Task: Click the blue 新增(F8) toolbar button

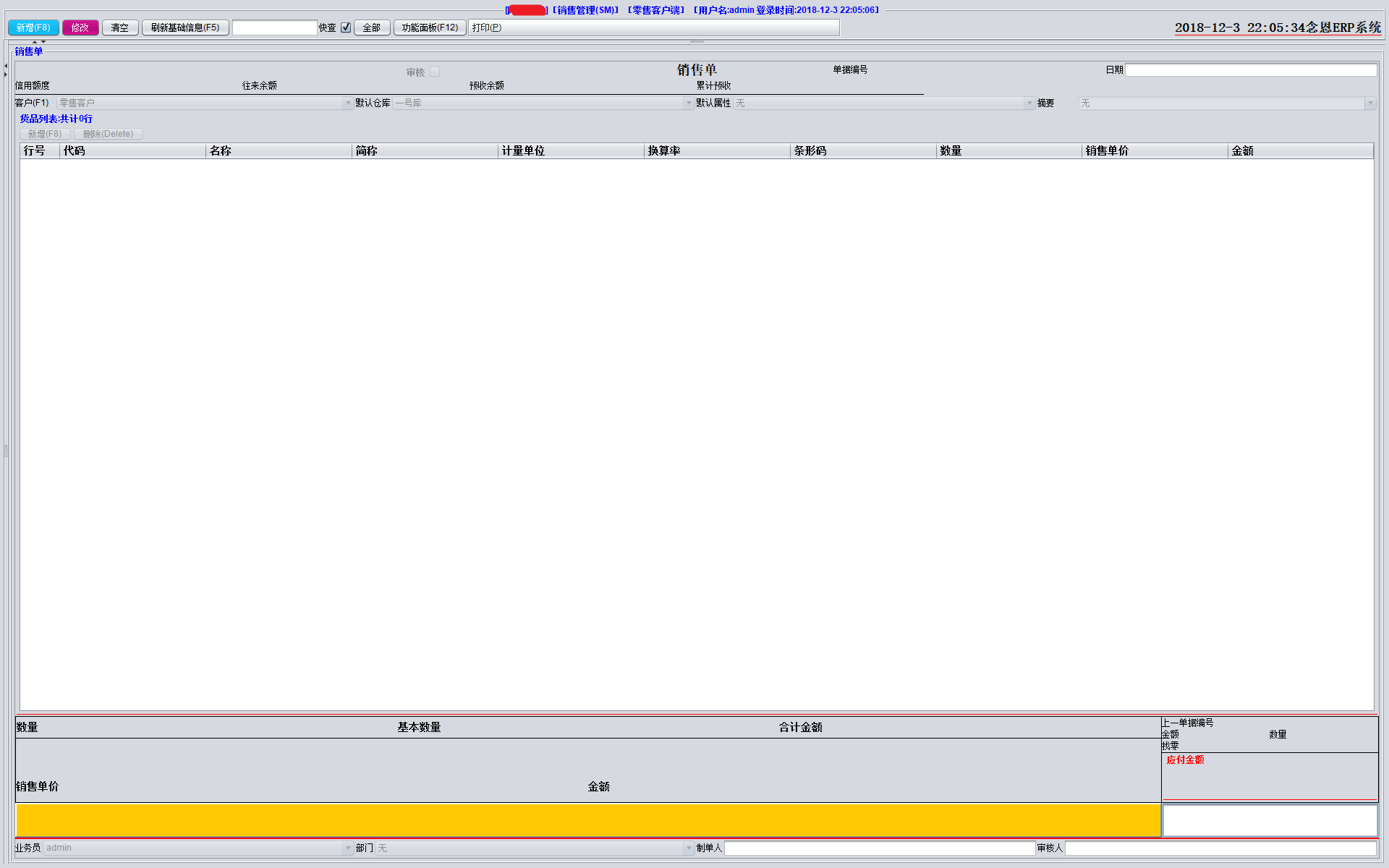Action: point(33,27)
